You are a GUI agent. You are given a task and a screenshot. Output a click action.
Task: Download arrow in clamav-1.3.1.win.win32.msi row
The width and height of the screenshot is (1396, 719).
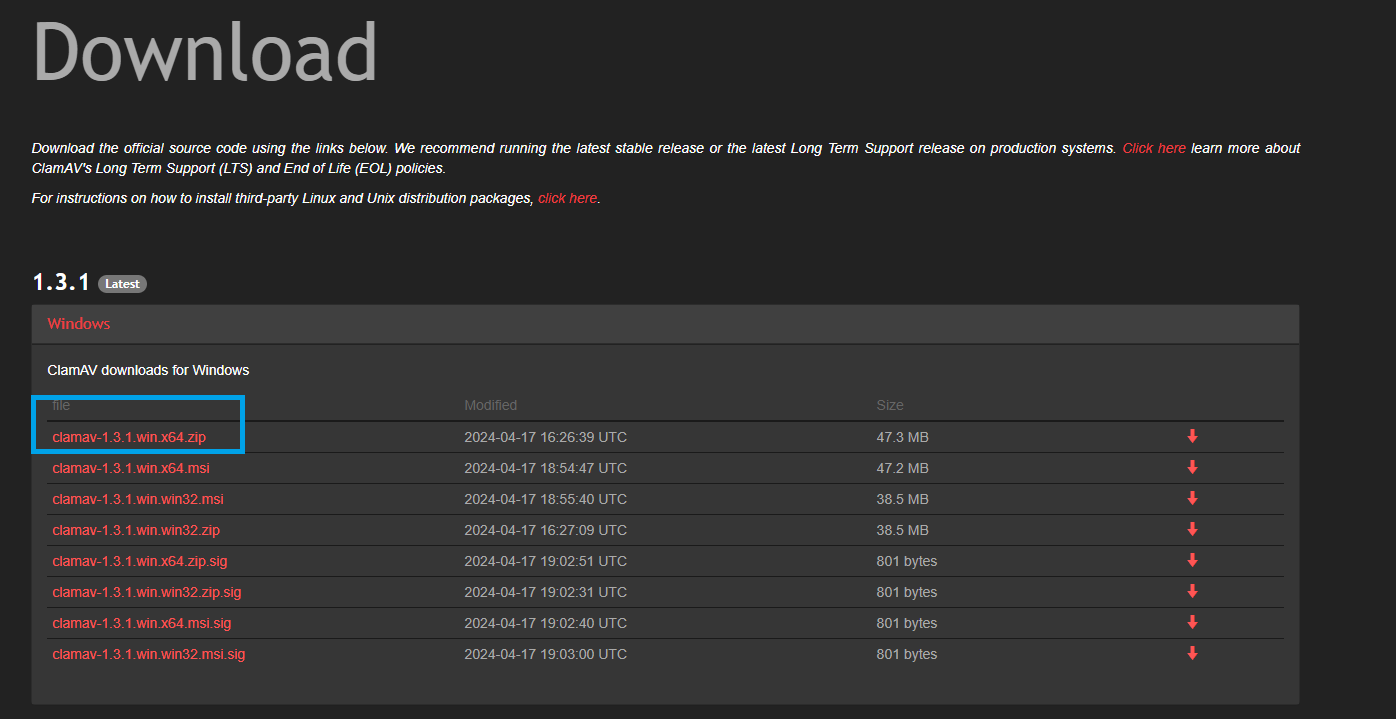tap(1192, 498)
